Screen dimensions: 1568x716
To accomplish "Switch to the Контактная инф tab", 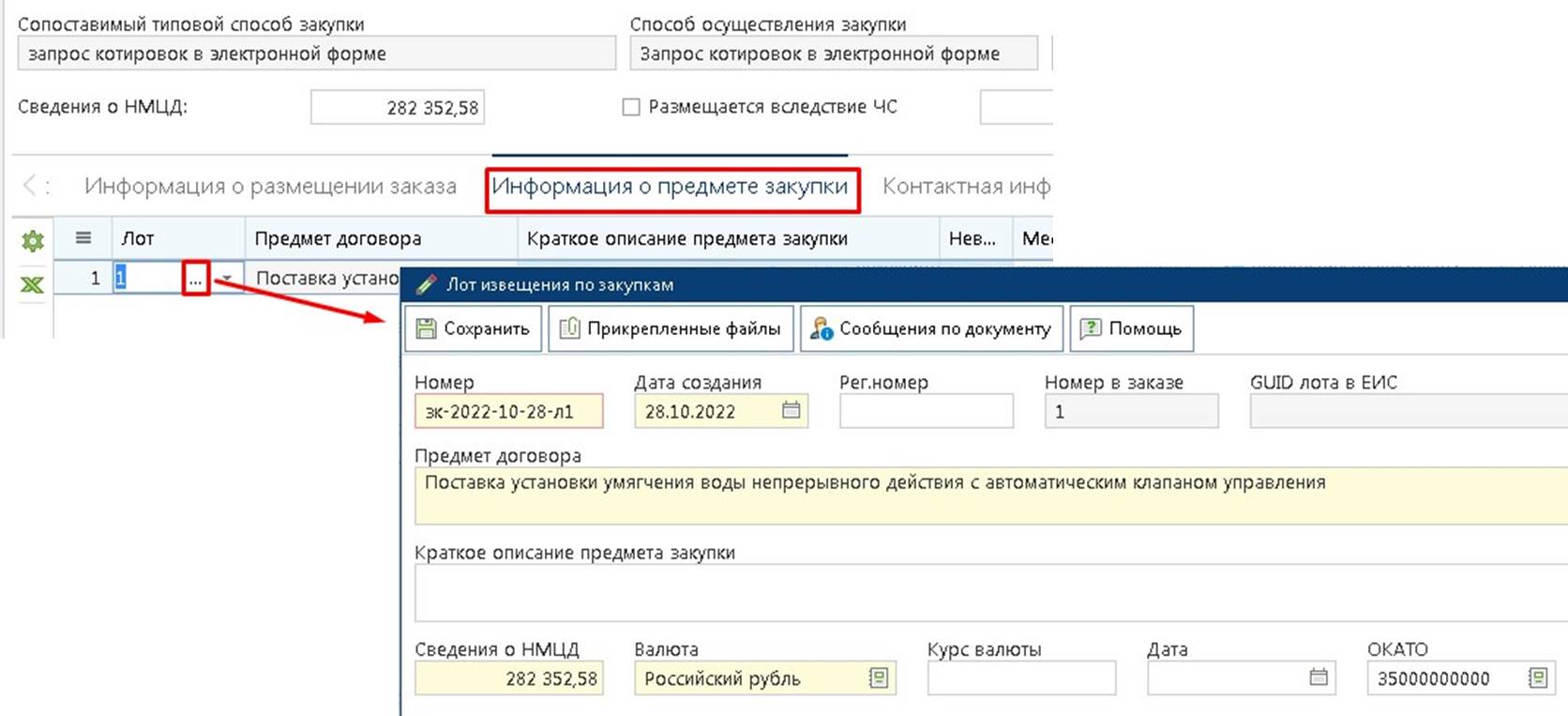I will (x=966, y=186).
